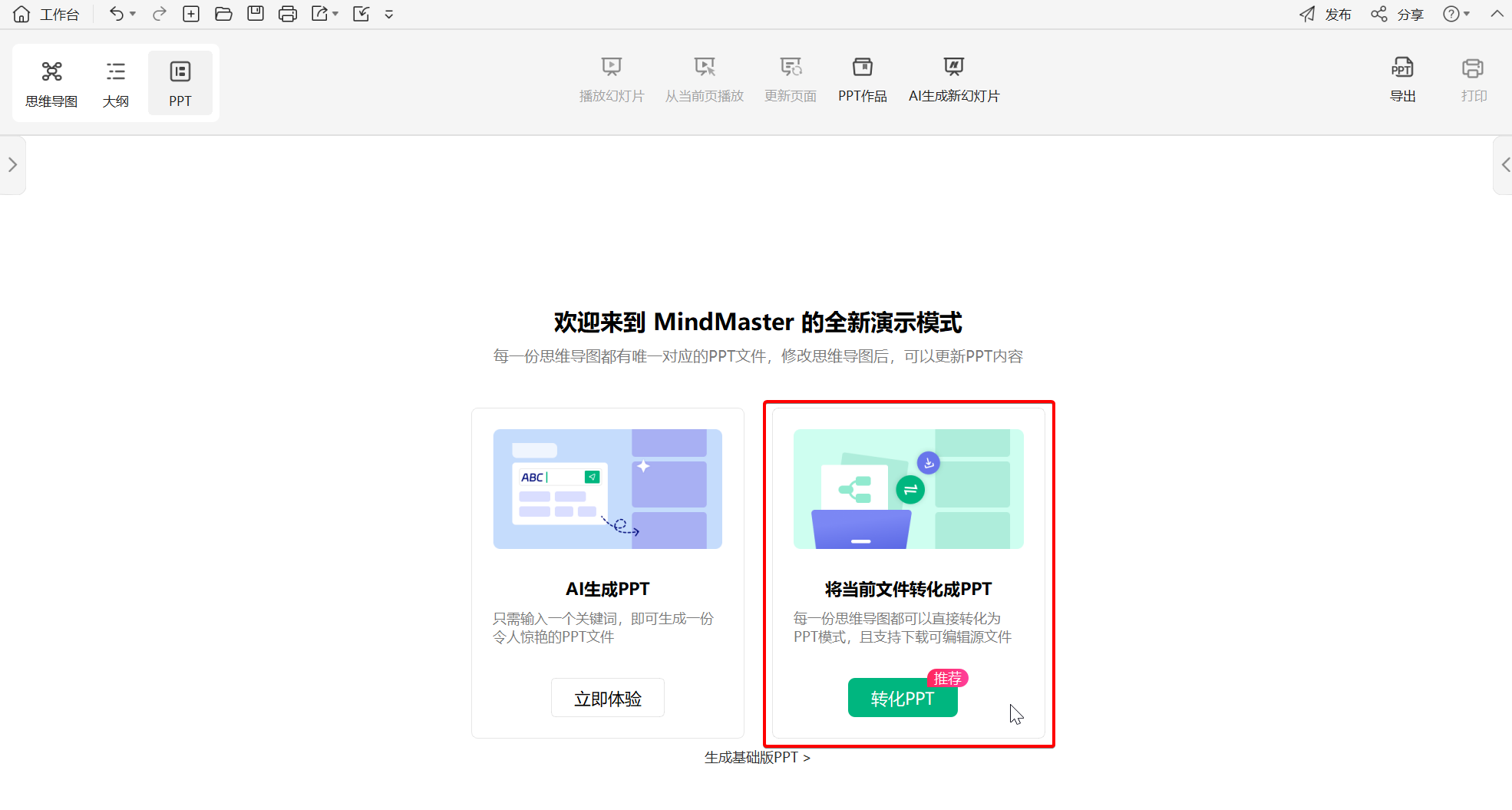The height and width of the screenshot is (810, 1512).
Task: Click the export icon in quick toolbar
Action: [x=319, y=14]
